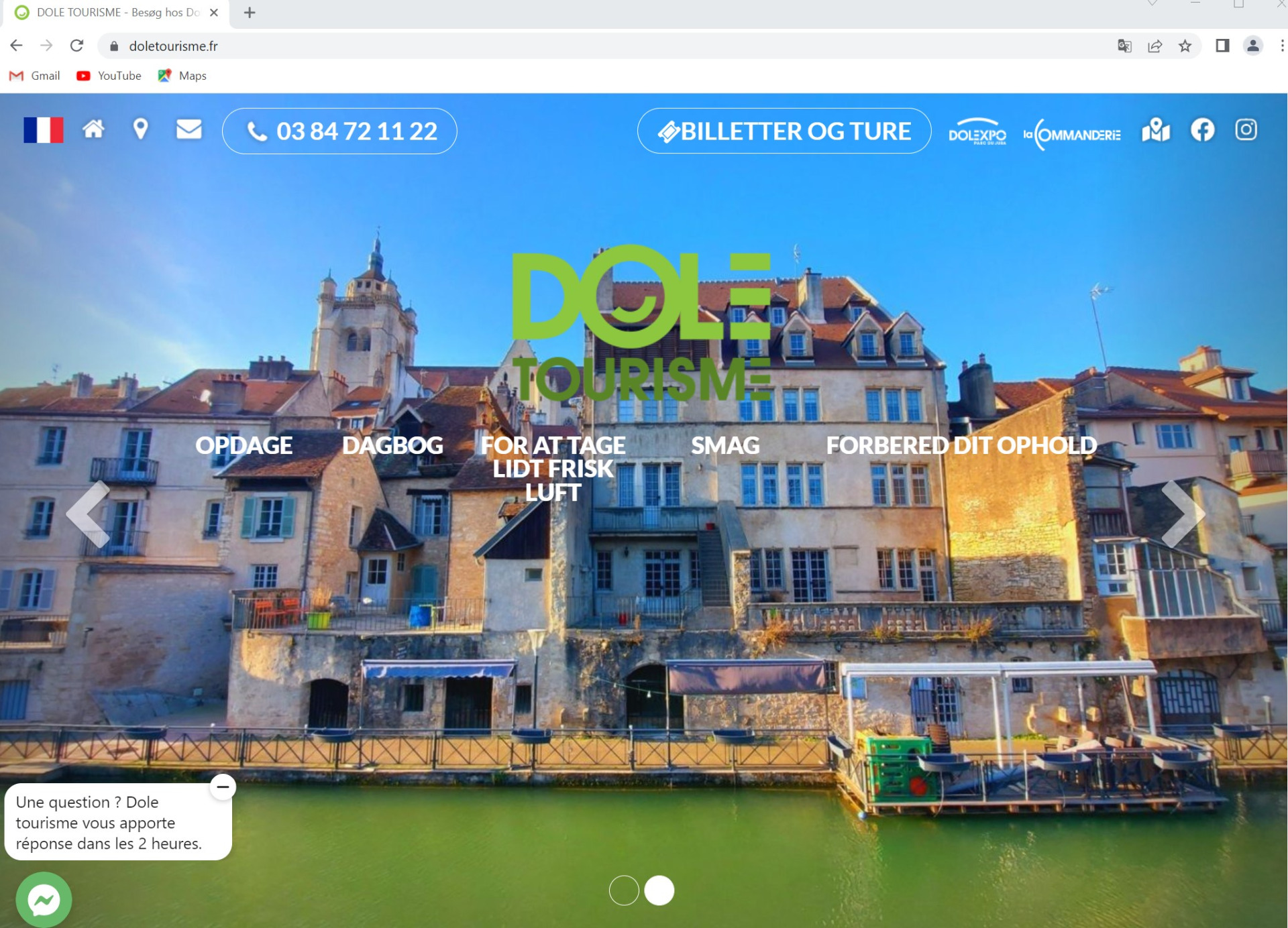Open the envelope contact icon
The height and width of the screenshot is (928, 1288).
189,129
